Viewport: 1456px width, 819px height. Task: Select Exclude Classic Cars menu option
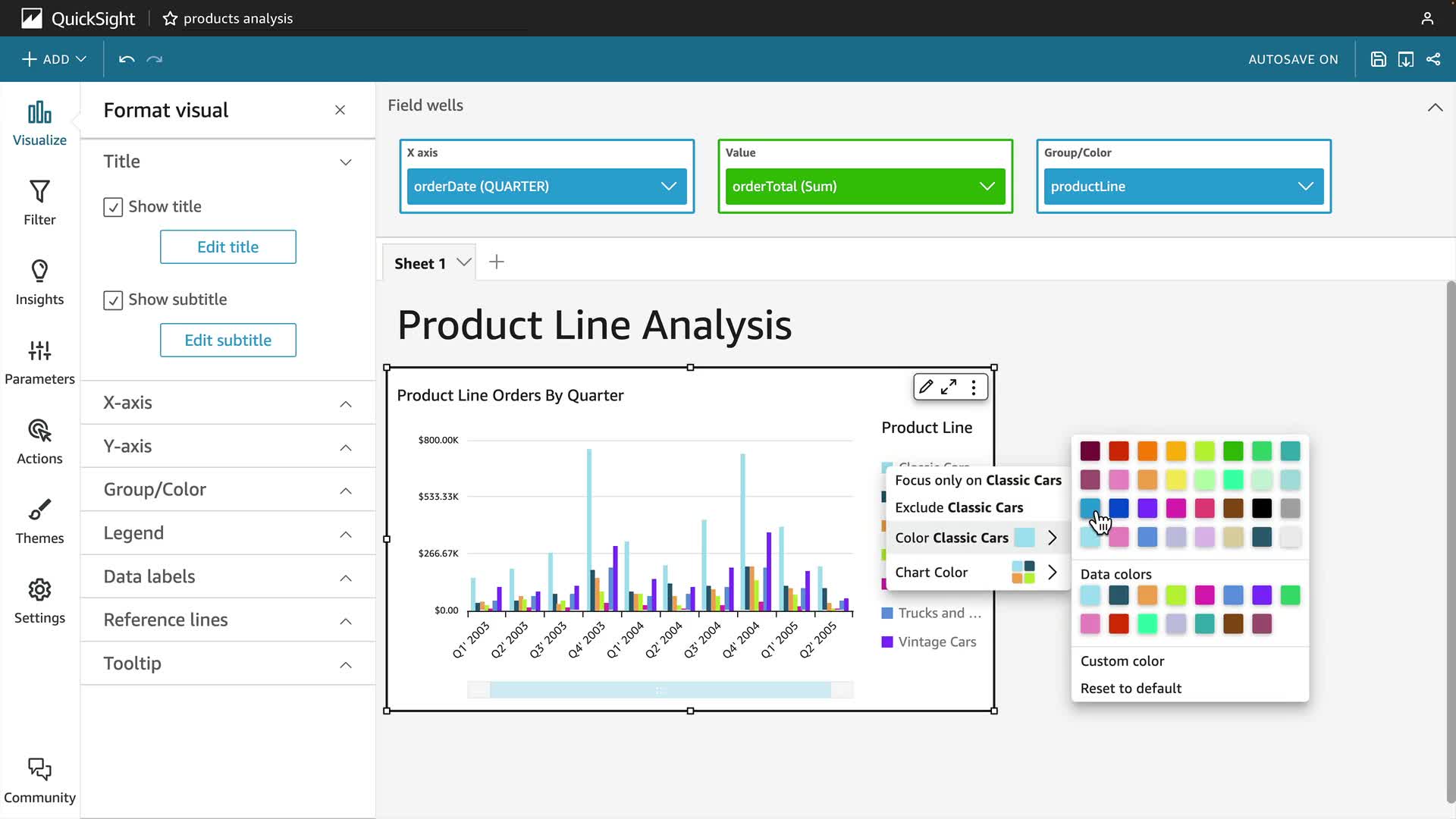pos(959,507)
